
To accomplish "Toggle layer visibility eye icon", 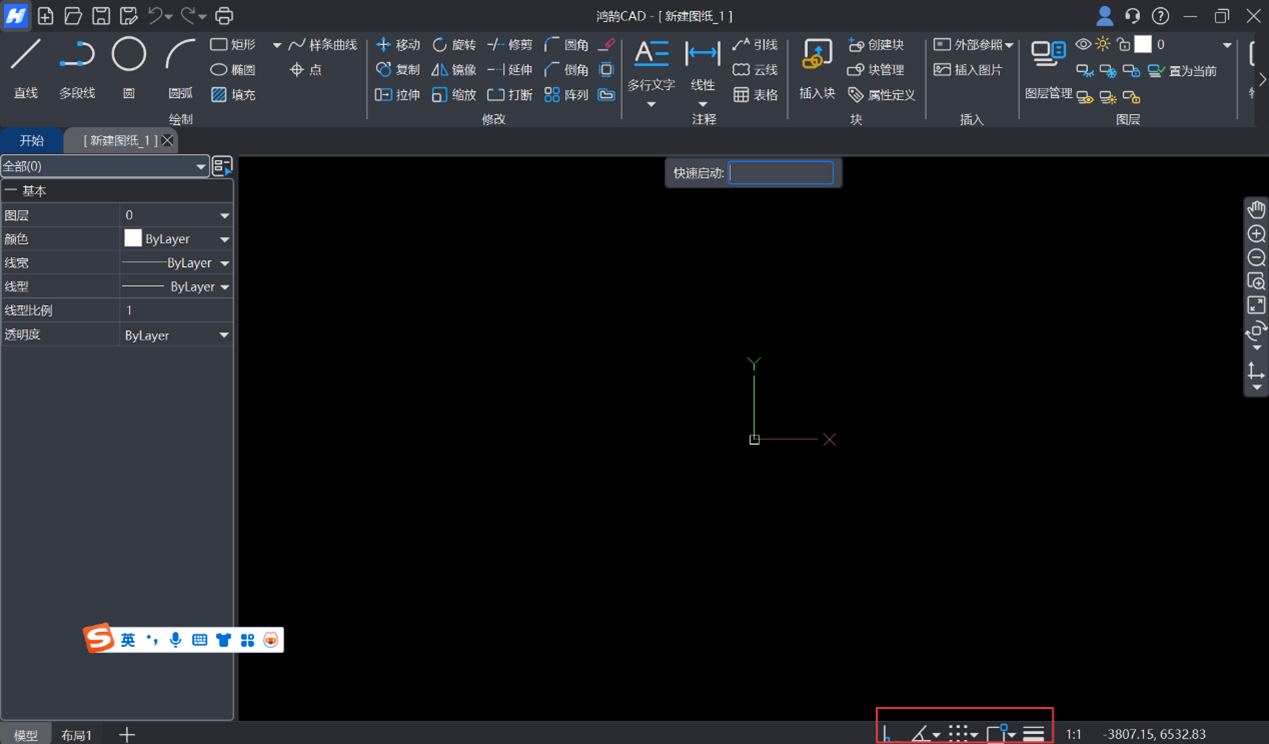I will click(x=1083, y=45).
